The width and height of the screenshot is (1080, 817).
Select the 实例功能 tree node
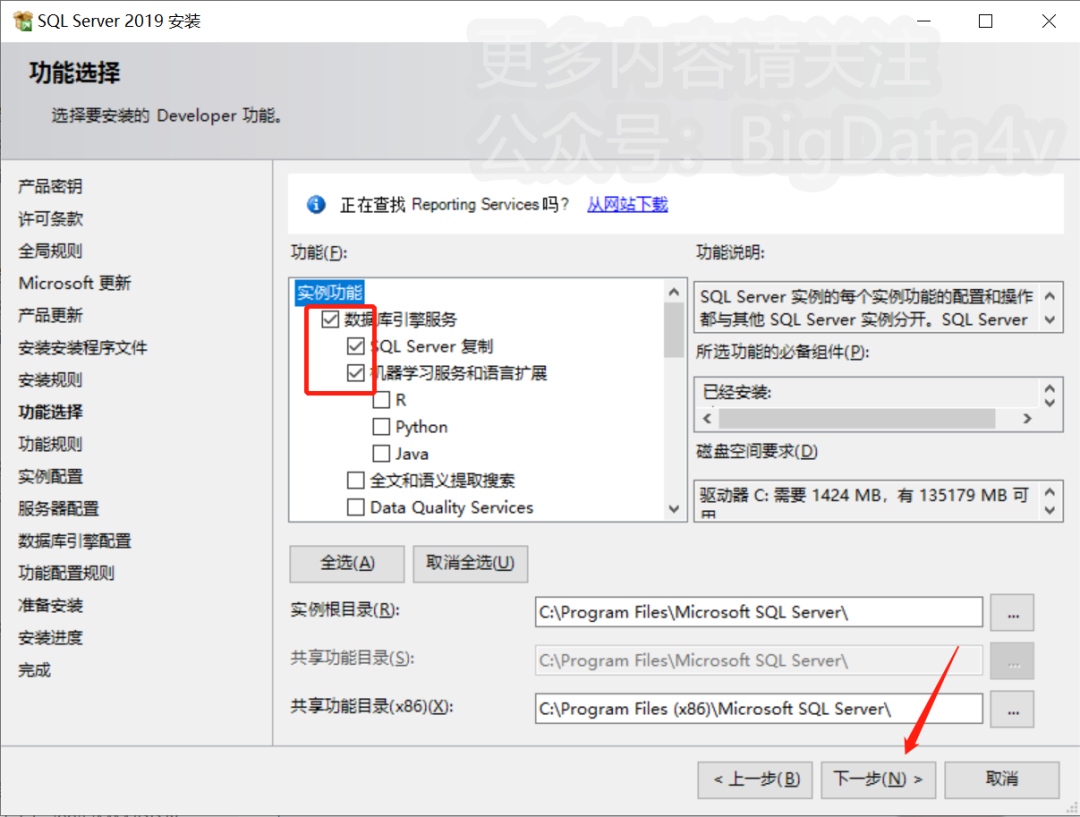pyautogui.click(x=329, y=292)
